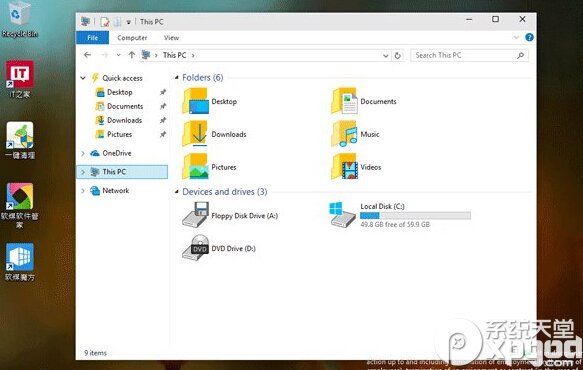Collapse the Quick access tree node

pyautogui.click(x=83, y=78)
